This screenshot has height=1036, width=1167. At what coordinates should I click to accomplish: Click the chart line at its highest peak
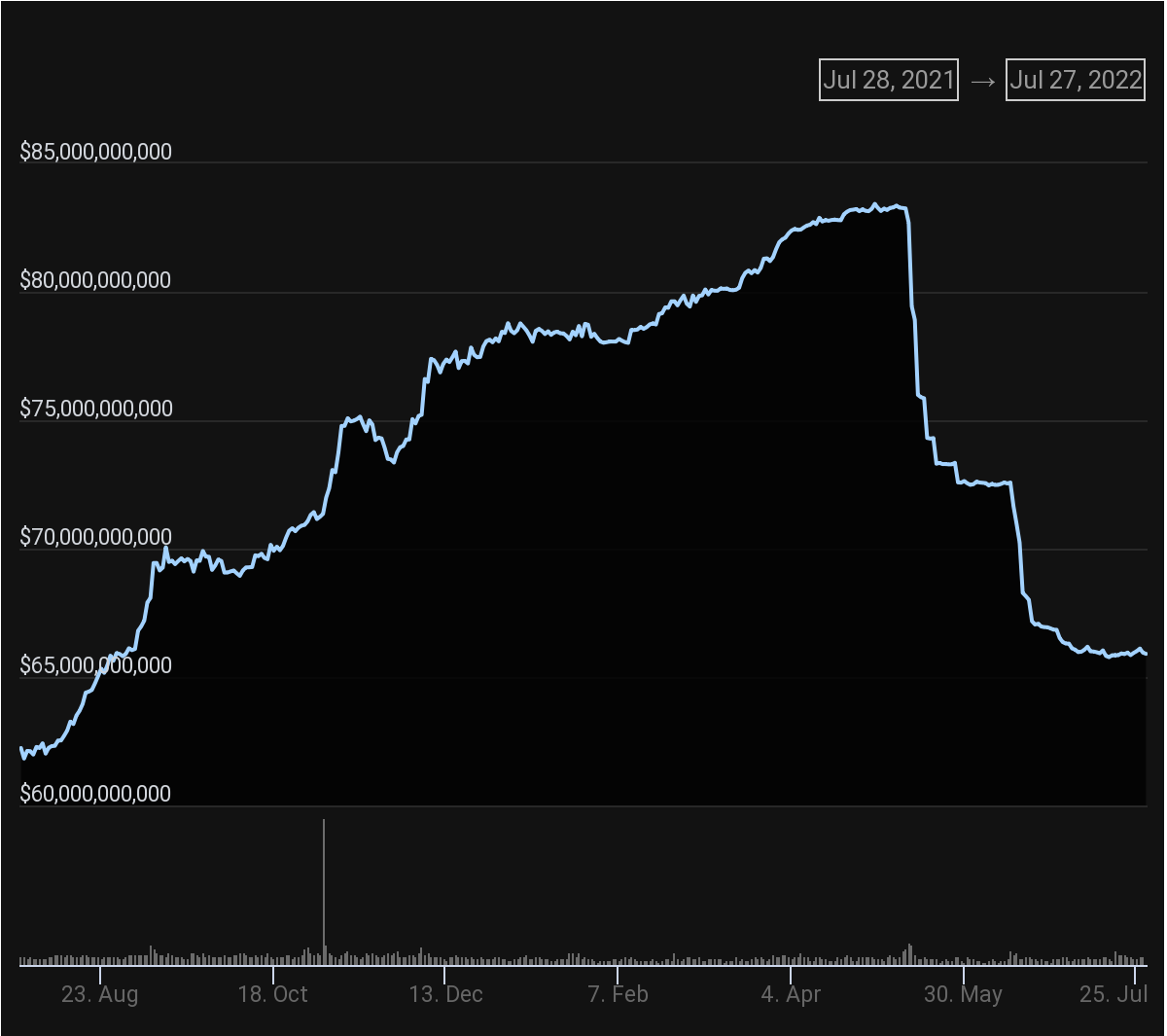[x=873, y=204]
